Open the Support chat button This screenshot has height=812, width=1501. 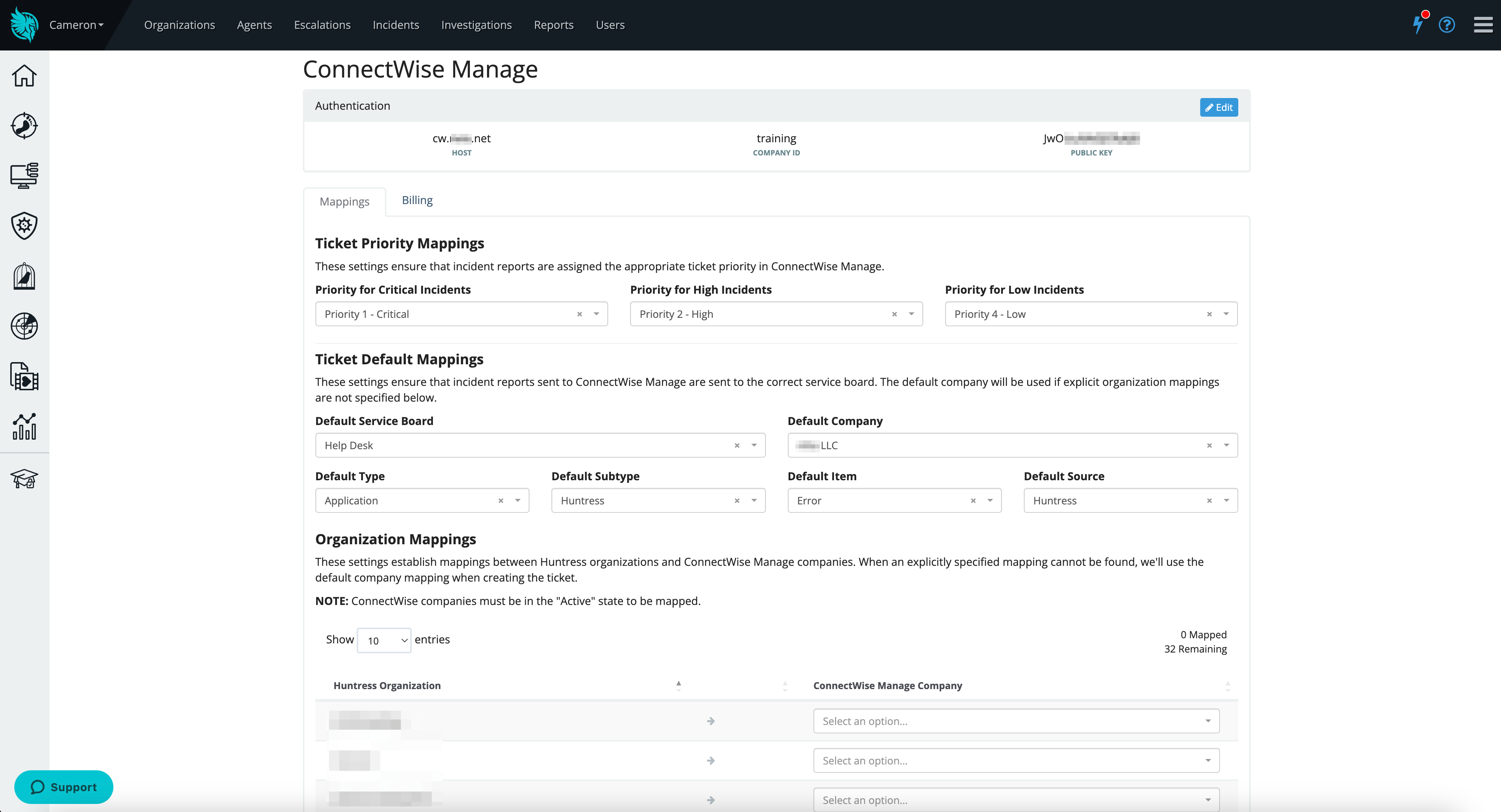(x=64, y=787)
